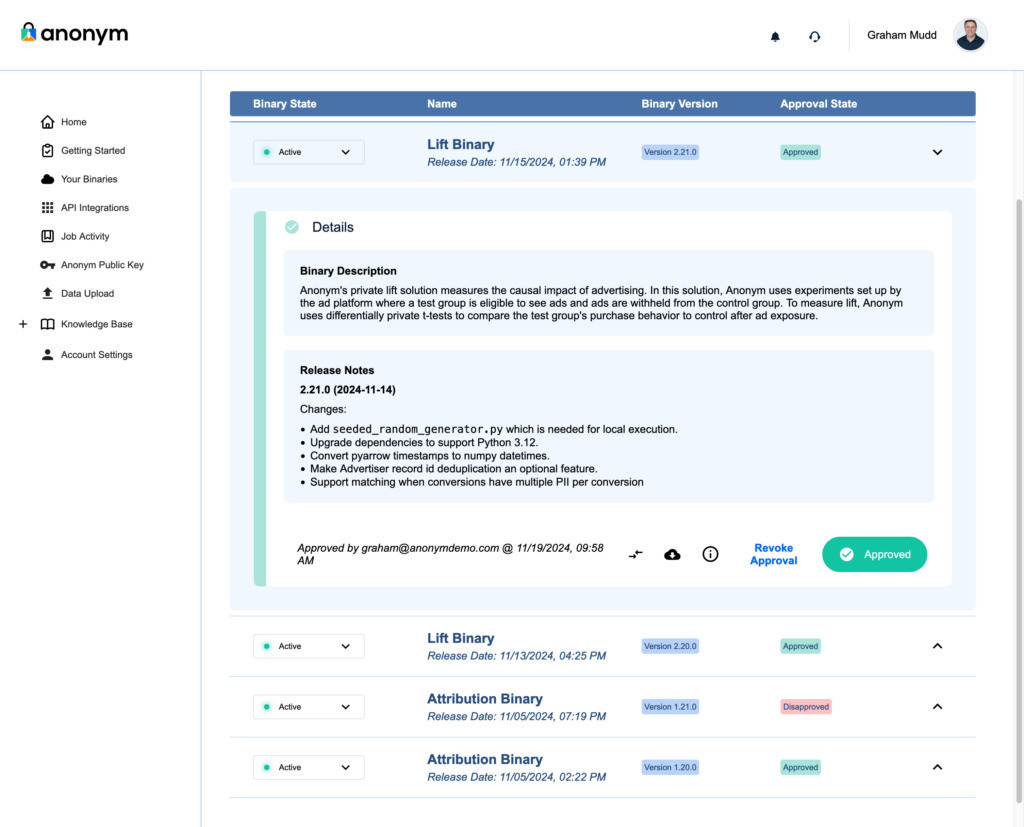Go to Data Upload page

[87, 293]
